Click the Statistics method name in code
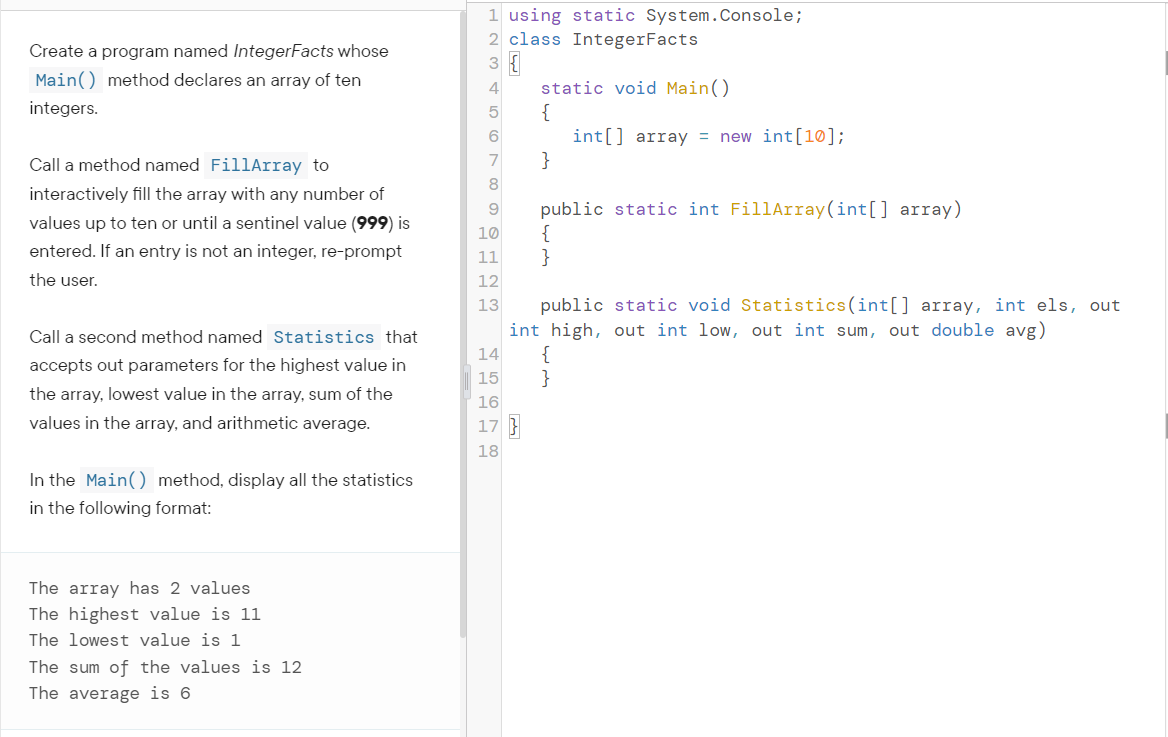Screen dimensions: 1168x737 [793, 305]
